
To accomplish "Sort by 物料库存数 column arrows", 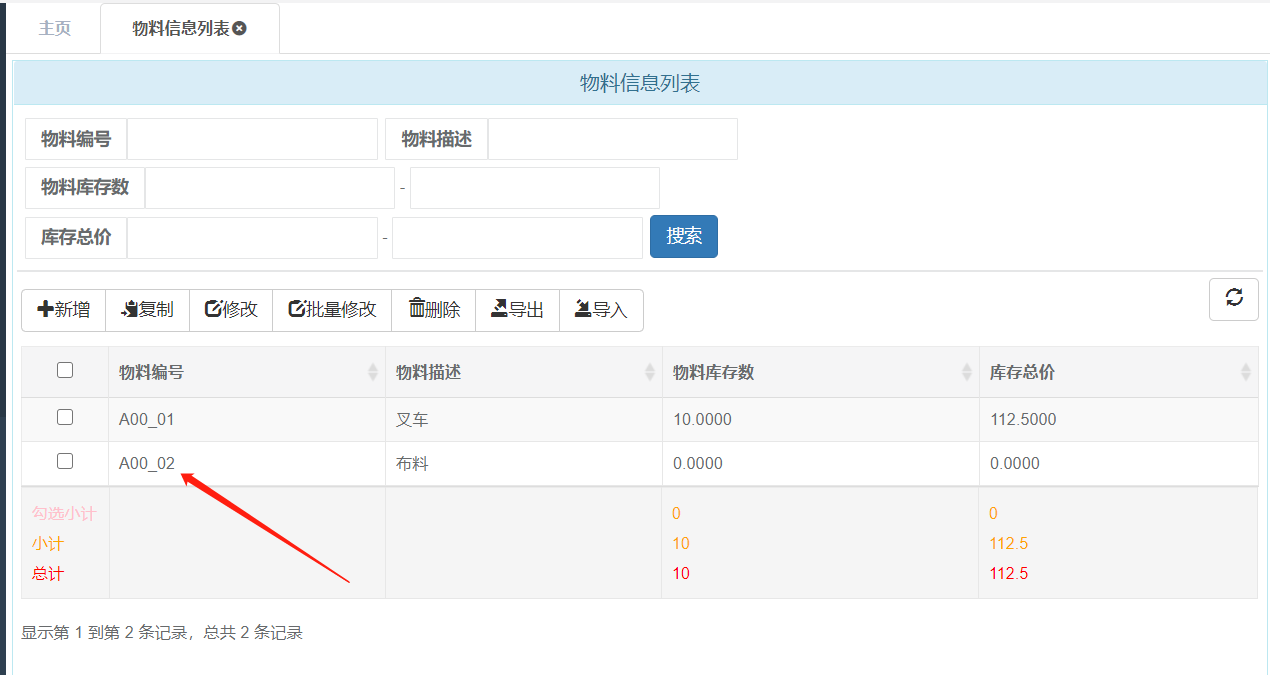I will point(967,372).
